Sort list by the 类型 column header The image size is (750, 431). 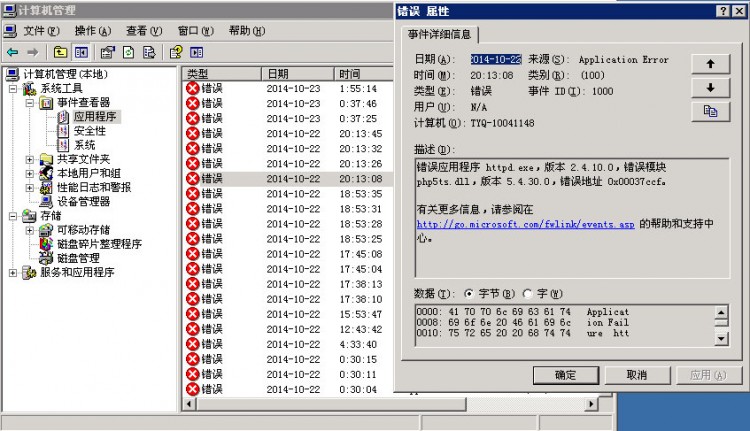(222, 74)
